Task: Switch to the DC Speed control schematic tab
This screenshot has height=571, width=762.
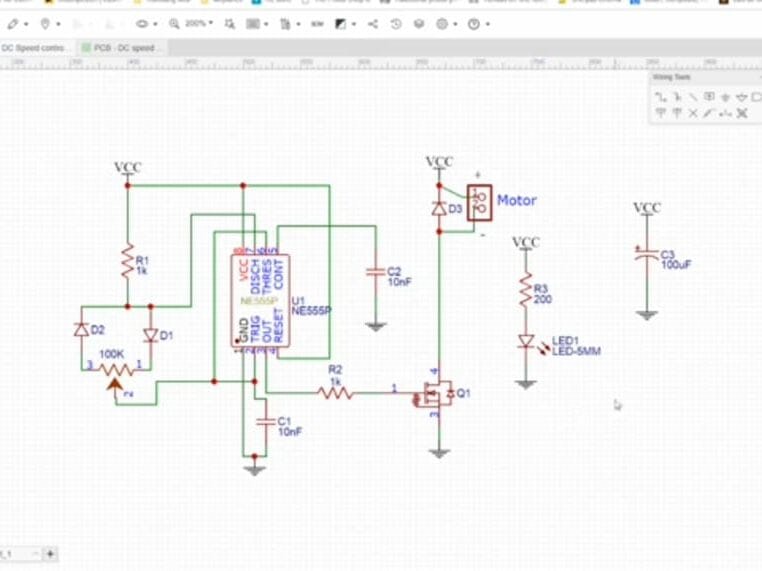Action: pyautogui.click(x=35, y=48)
